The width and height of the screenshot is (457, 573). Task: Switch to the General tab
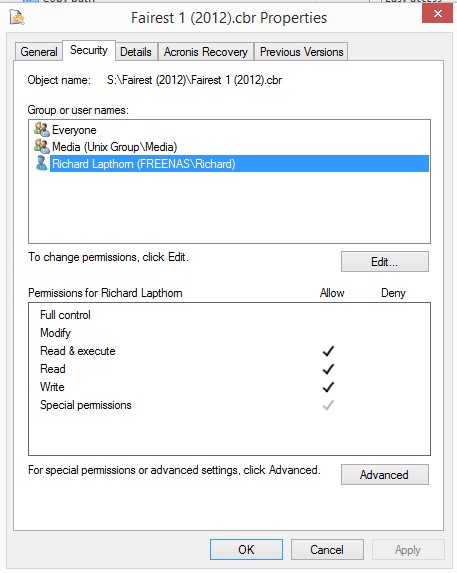[x=39, y=52]
